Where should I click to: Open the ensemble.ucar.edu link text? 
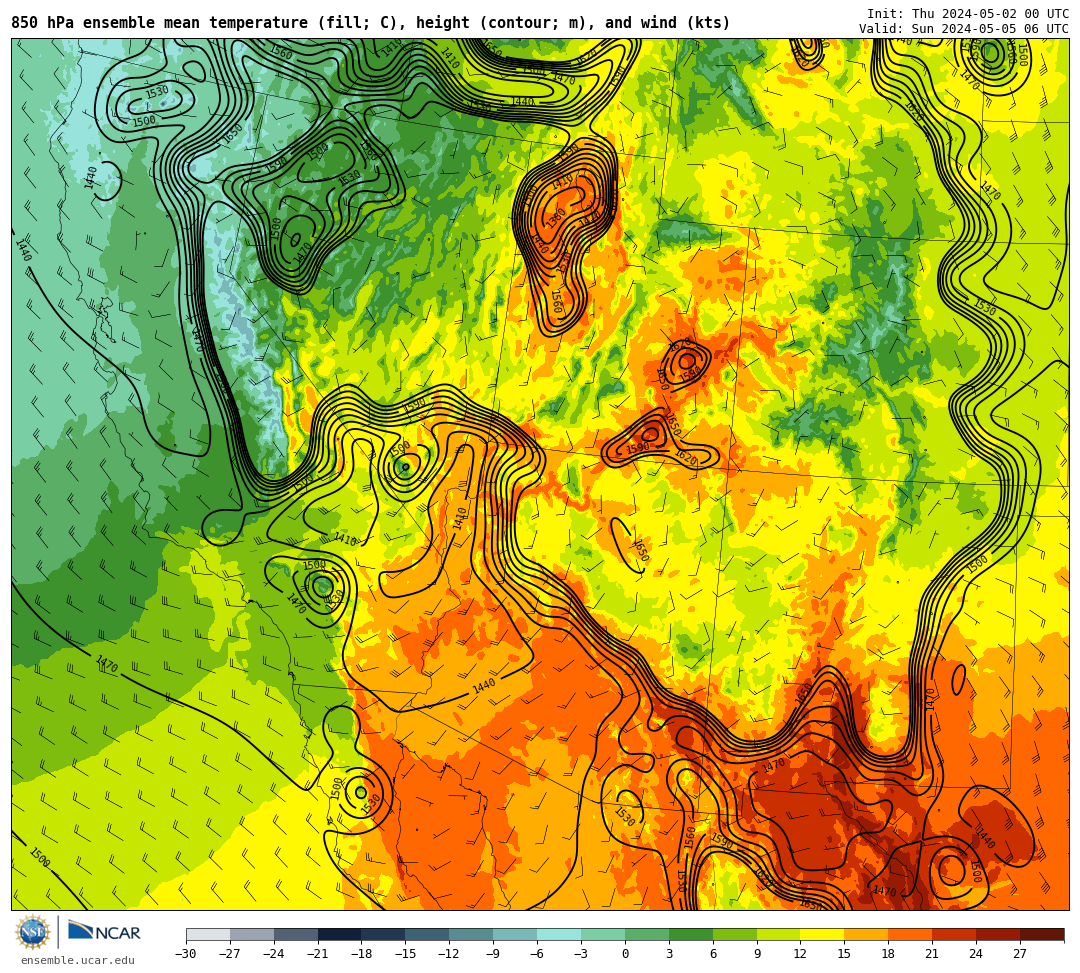point(78,960)
